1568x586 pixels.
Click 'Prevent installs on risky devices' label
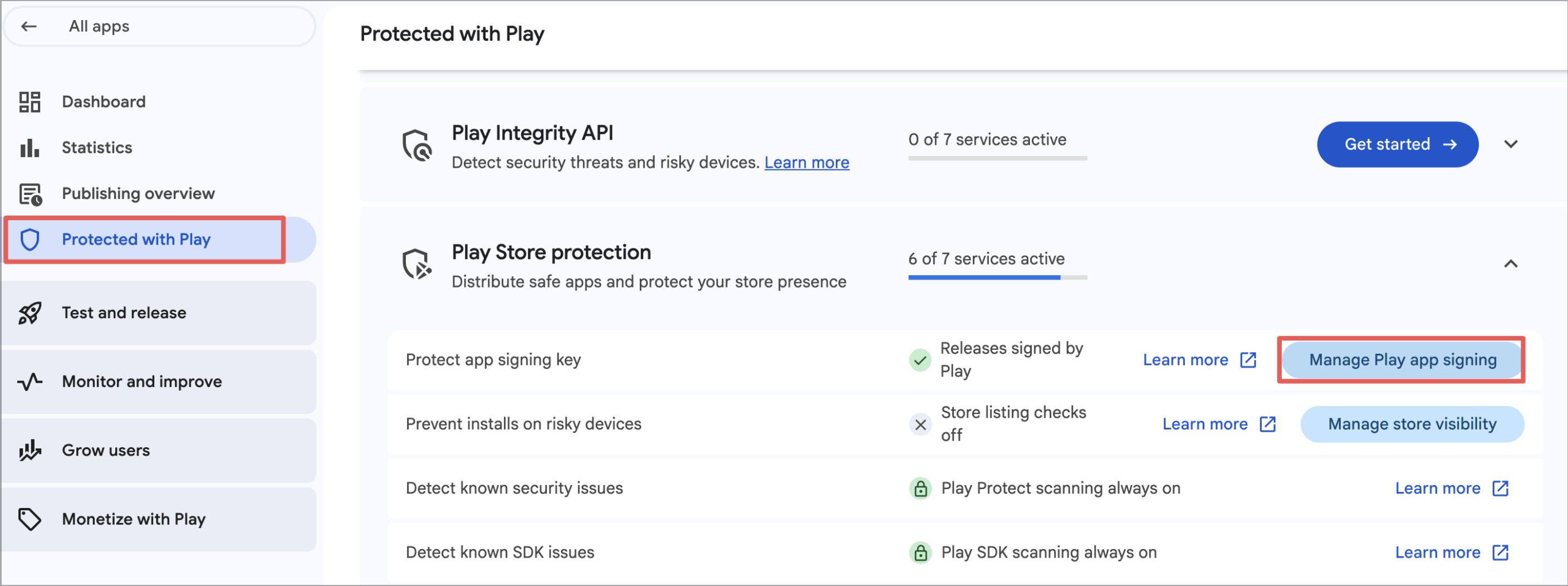pos(523,424)
